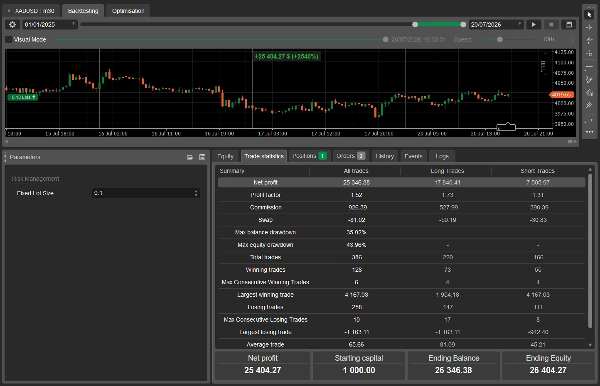The image size is (600, 386).
Task: Click the green lots position label on the chart
Action: (23, 97)
